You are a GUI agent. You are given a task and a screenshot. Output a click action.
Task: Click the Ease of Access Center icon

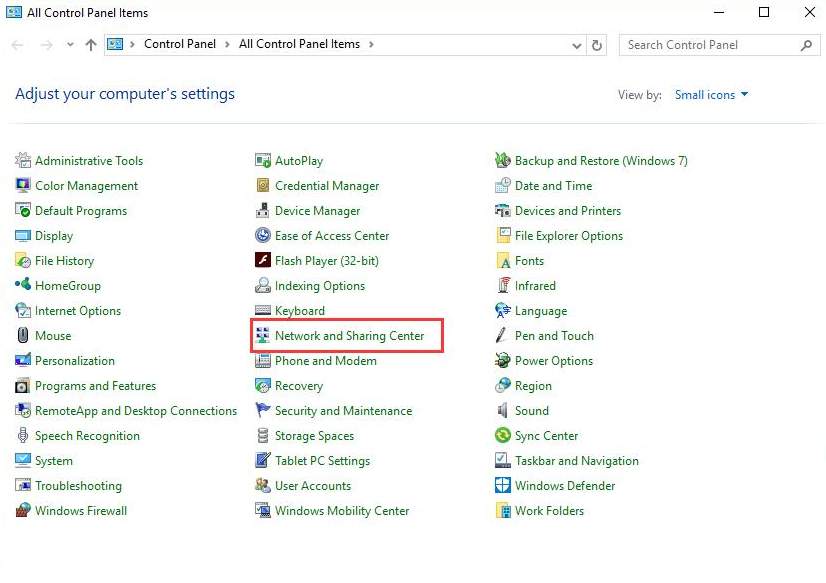click(262, 235)
